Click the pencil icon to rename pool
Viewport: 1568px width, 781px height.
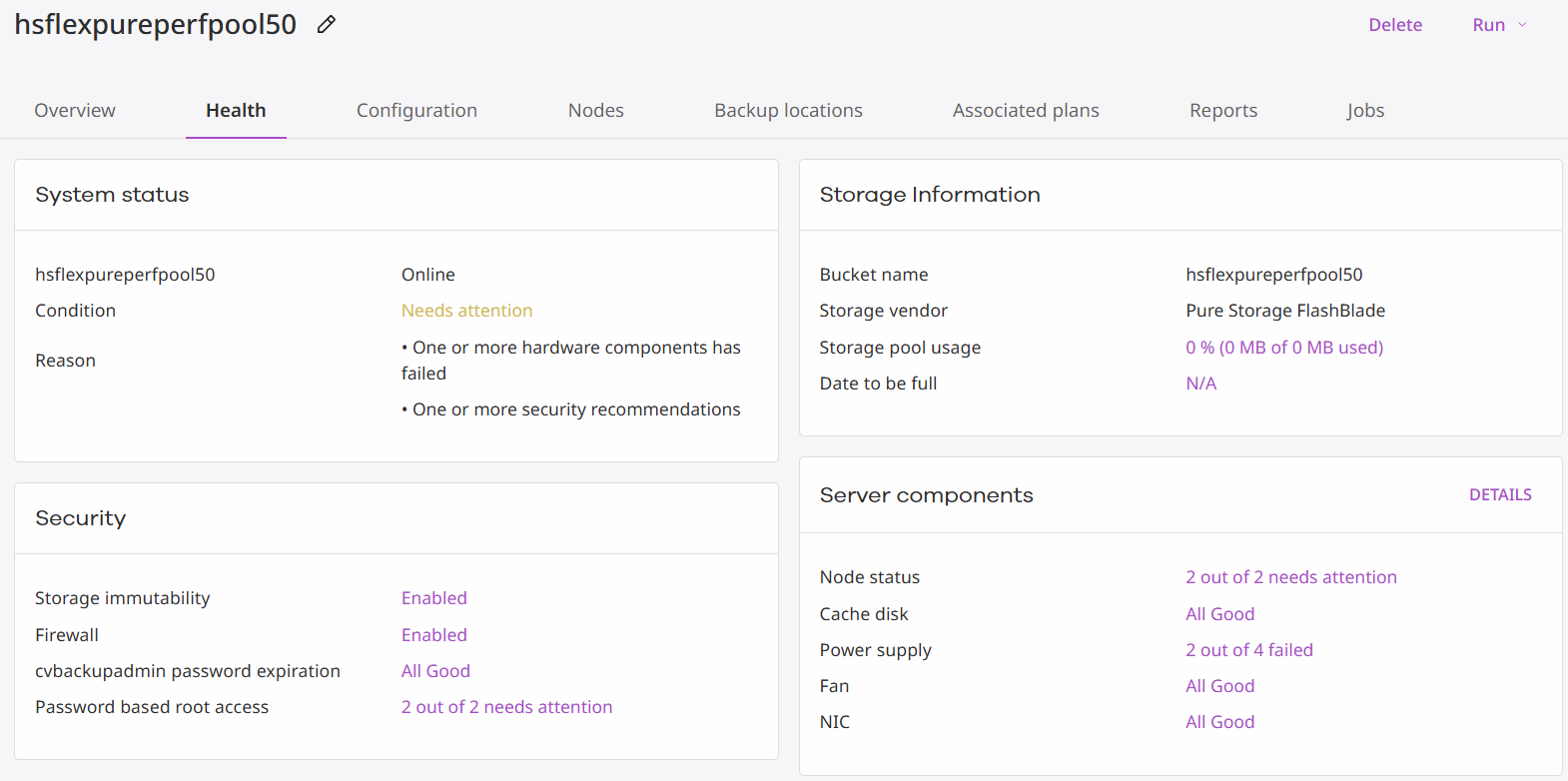pyautogui.click(x=327, y=25)
